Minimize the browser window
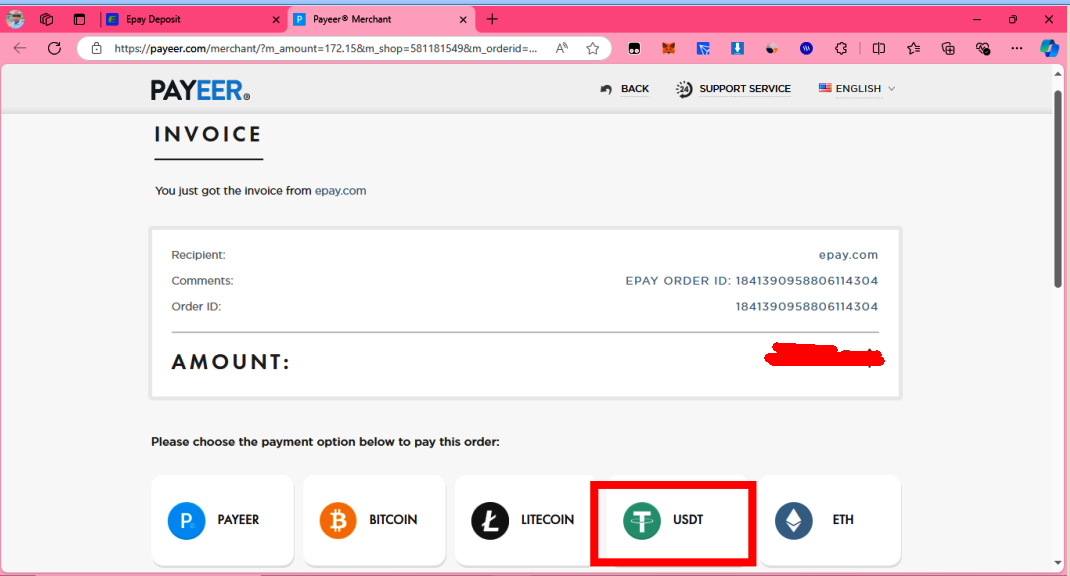 [977, 19]
